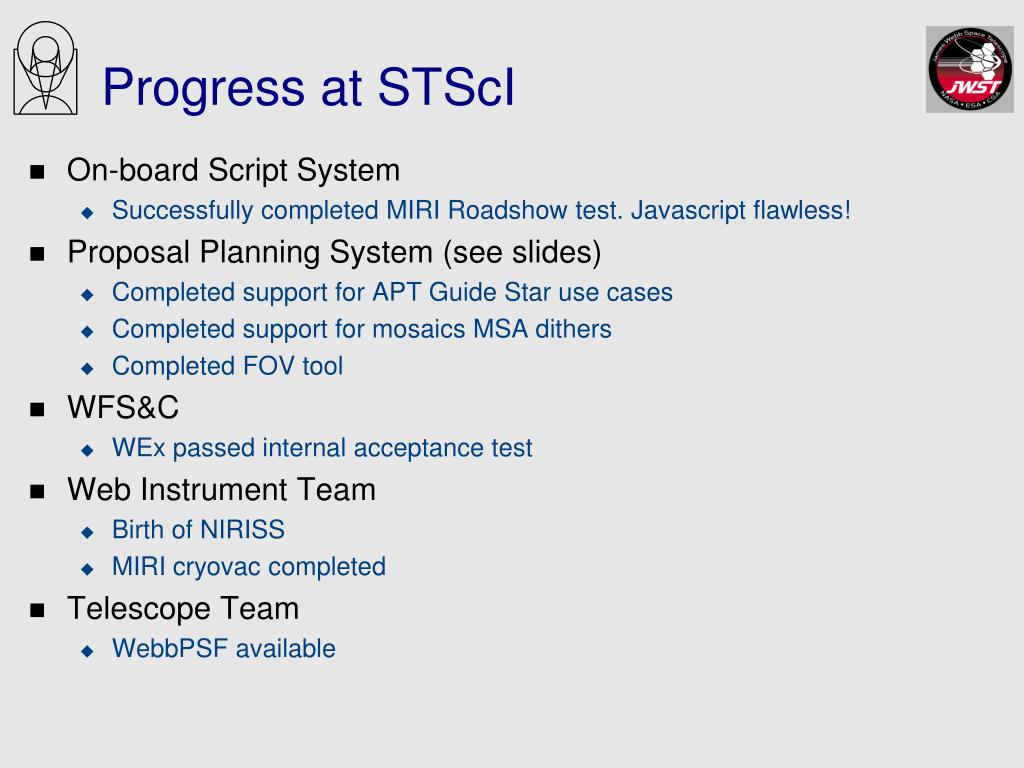The height and width of the screenshot is (768, 1024).
Task: Click the square bullet beside On-board Script System
Action: click(37, 172)
